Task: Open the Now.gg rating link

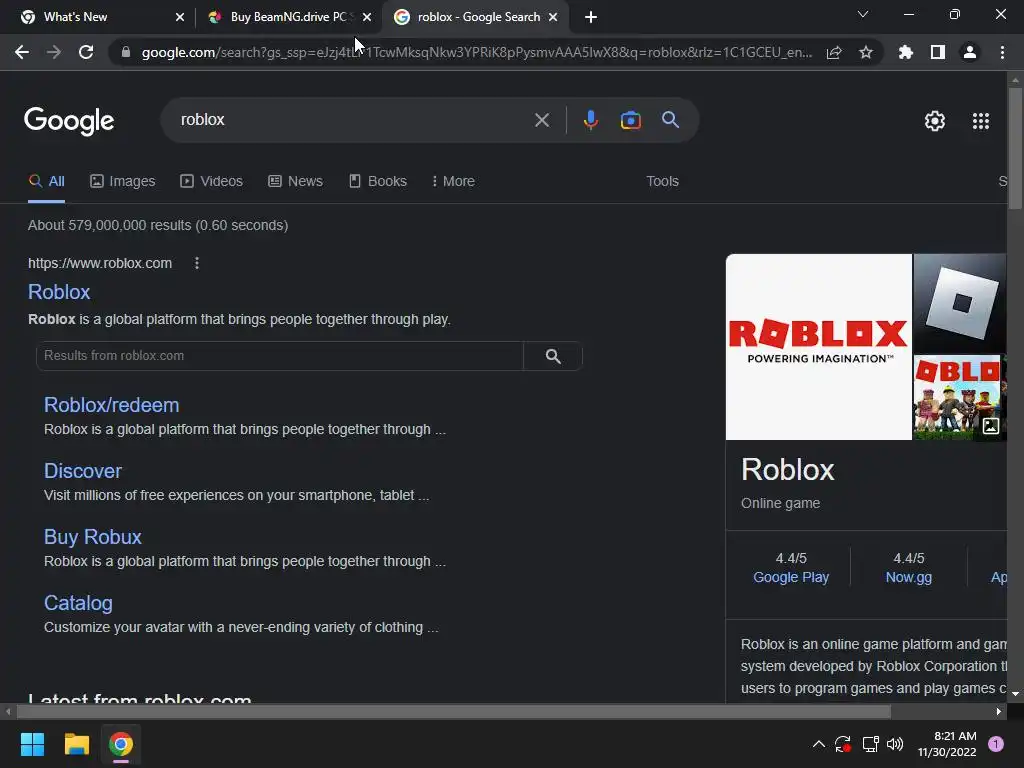Action: [x=908, y=577]
